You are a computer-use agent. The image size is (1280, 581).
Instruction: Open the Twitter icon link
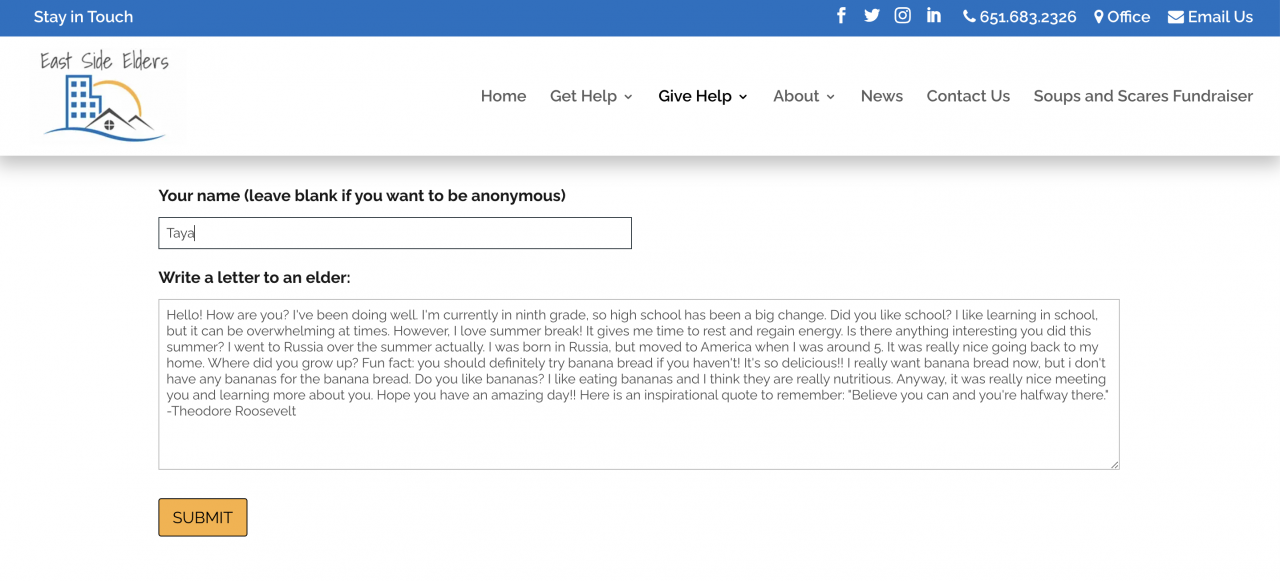click(x=872, y=15)
